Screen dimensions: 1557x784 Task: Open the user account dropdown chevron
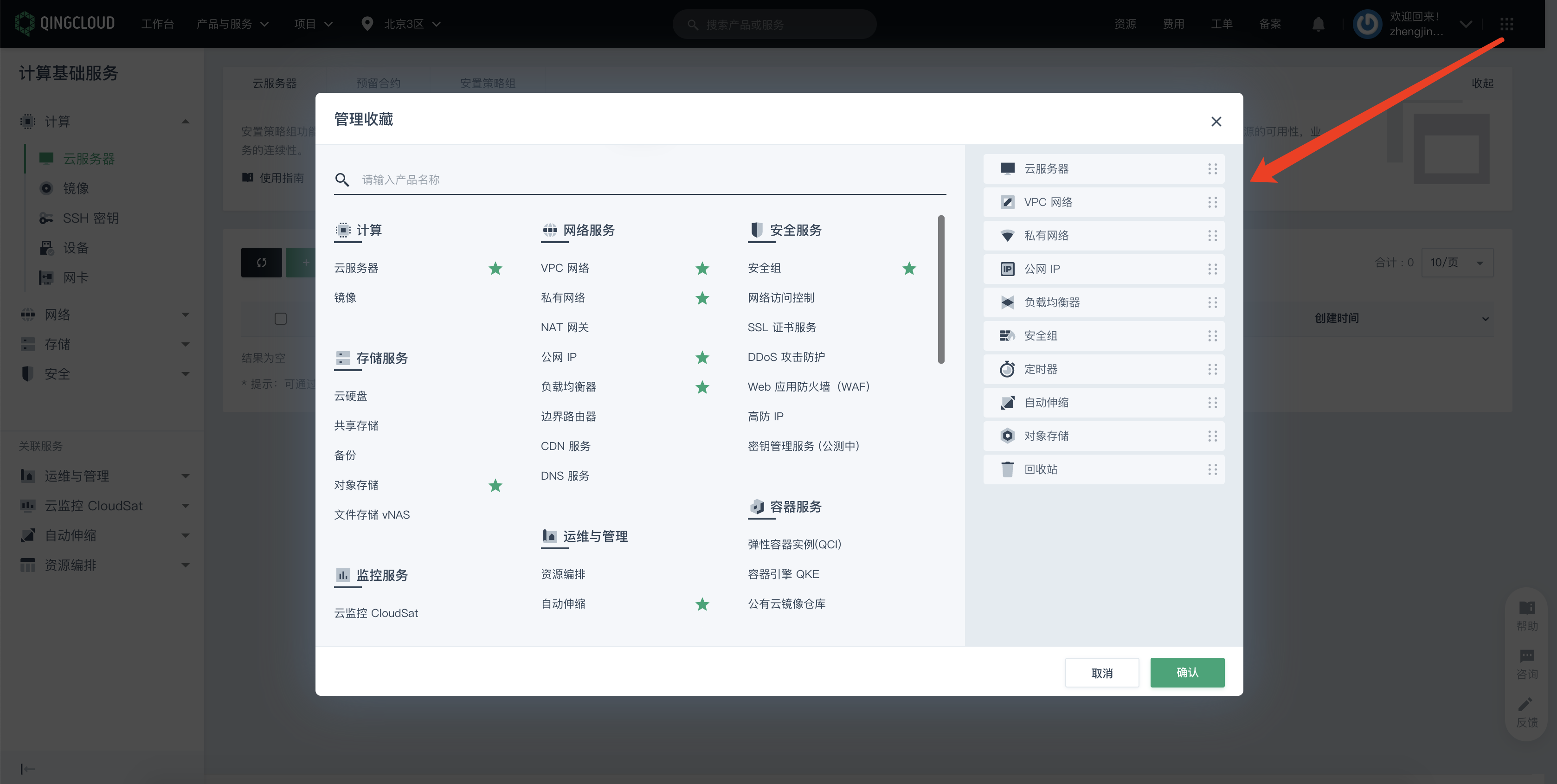(x=1465, y=24)
